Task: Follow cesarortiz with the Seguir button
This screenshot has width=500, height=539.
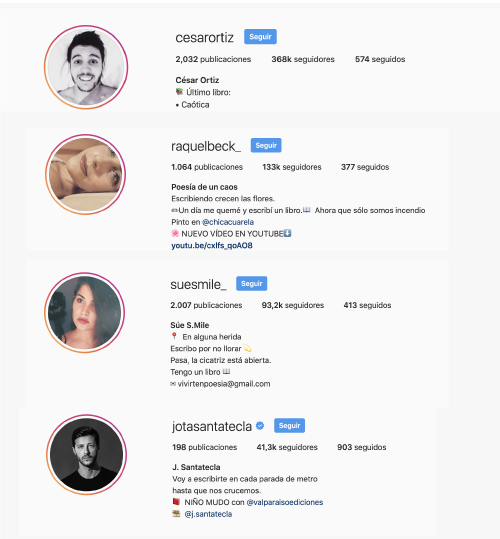Action: [x=260, y=36]
